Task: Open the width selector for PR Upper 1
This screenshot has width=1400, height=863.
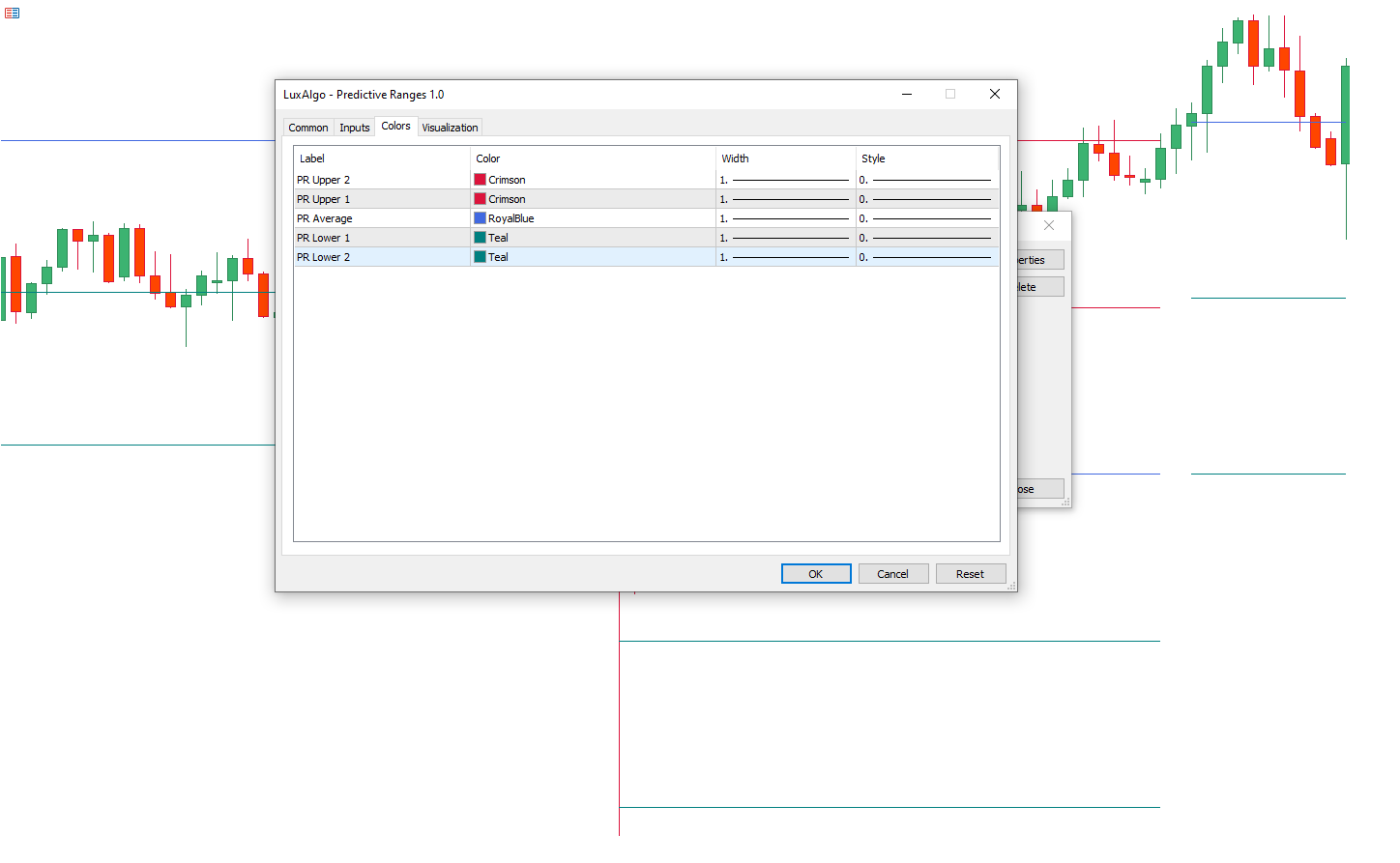Action: [785, 199]
